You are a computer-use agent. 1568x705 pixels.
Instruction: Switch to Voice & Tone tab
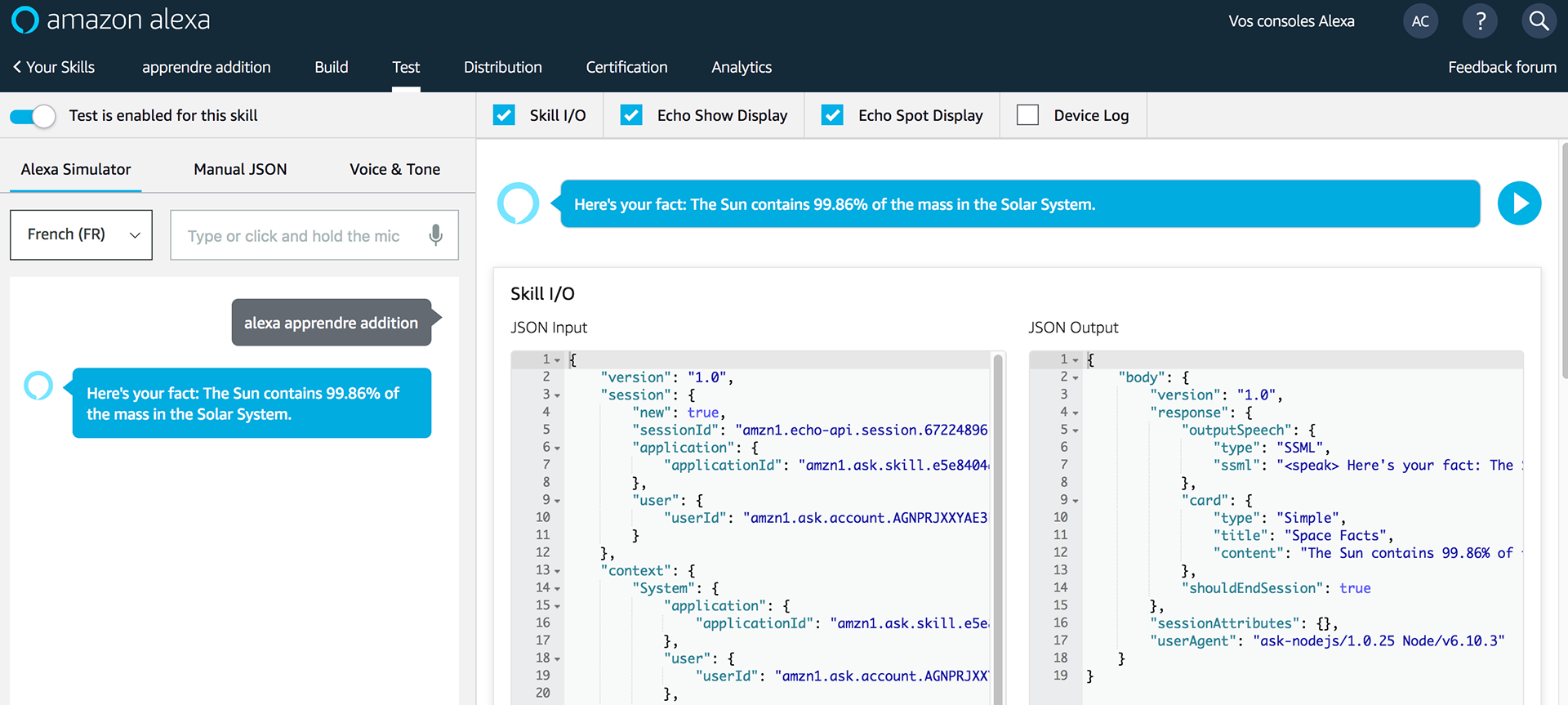(x=394, y=169)
